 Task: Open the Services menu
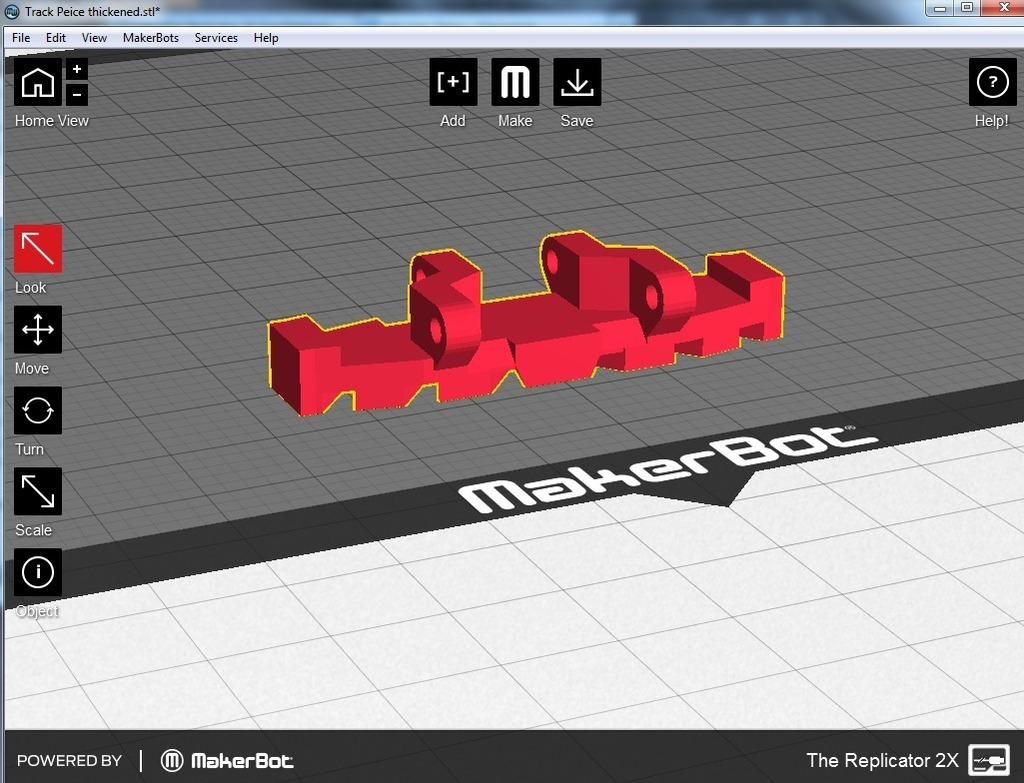216,37
